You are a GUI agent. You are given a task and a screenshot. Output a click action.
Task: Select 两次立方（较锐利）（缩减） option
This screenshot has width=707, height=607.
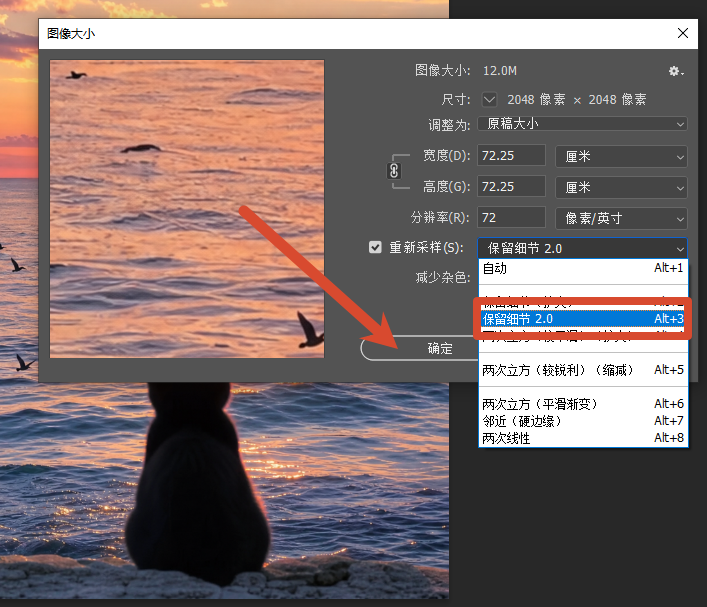tap(583, 370)
